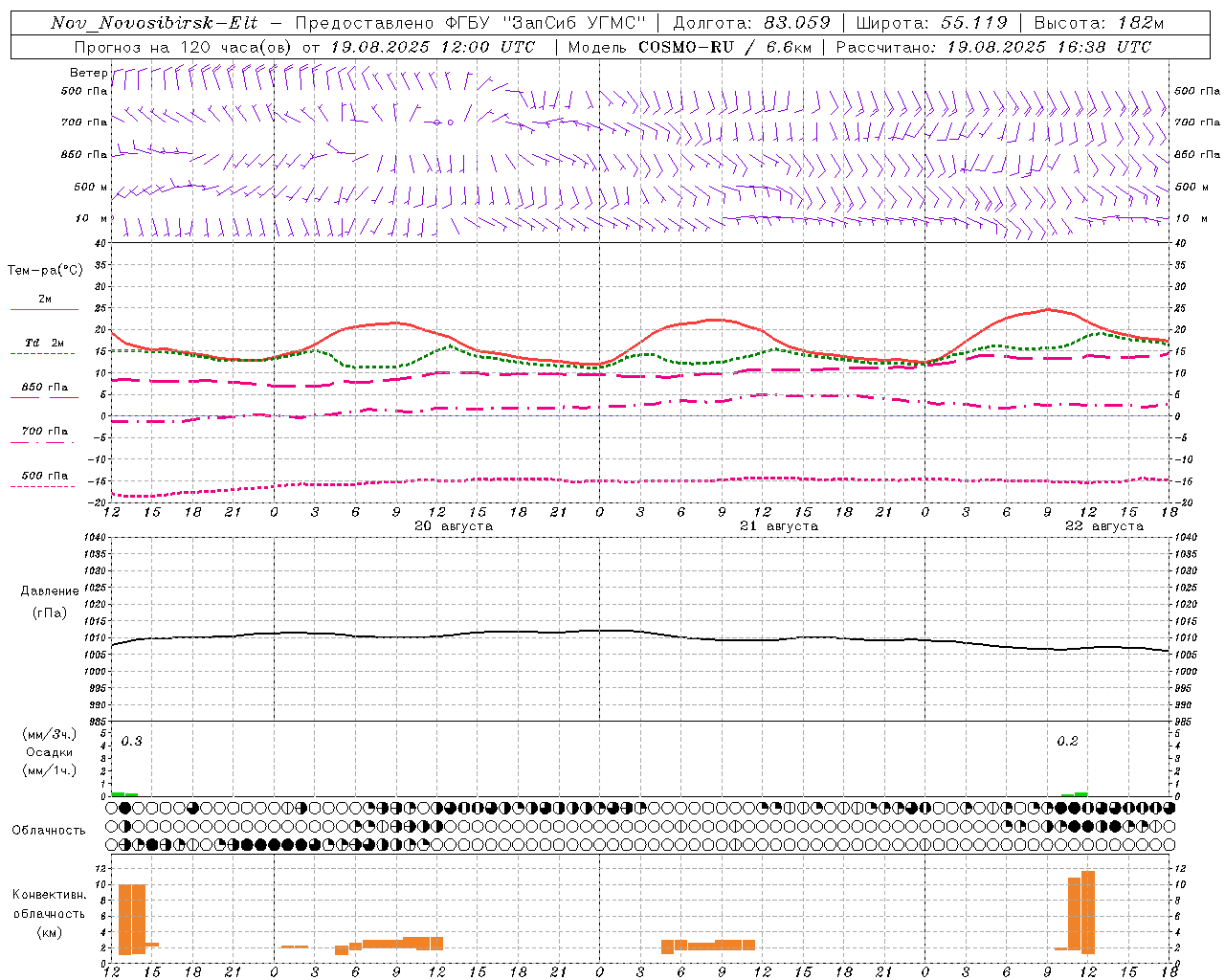Image resolution: width=1225 pixels, height=980 pixels.
Task: Select the Облачность cloudiness label
Action: pos(49,831)
